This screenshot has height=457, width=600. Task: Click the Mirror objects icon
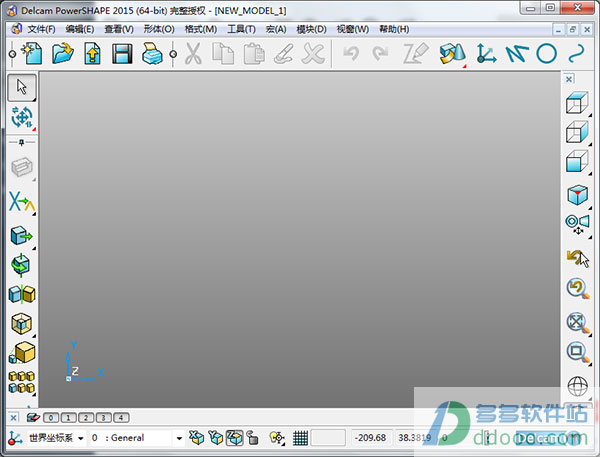click(22, 294)
